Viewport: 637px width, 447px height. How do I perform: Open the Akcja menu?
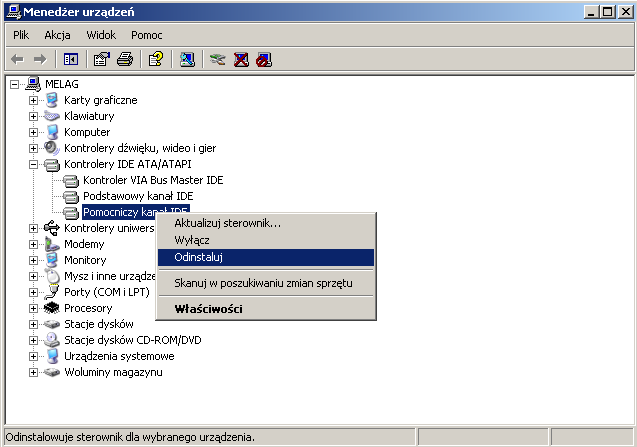(x=57, y=35)
